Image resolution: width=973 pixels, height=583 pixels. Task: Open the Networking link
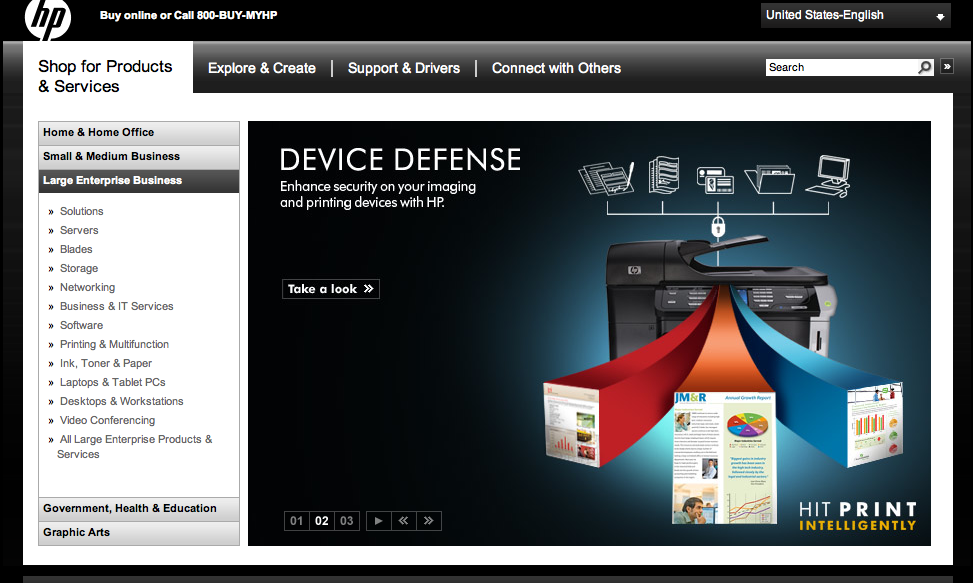click(x=87, y=287)
